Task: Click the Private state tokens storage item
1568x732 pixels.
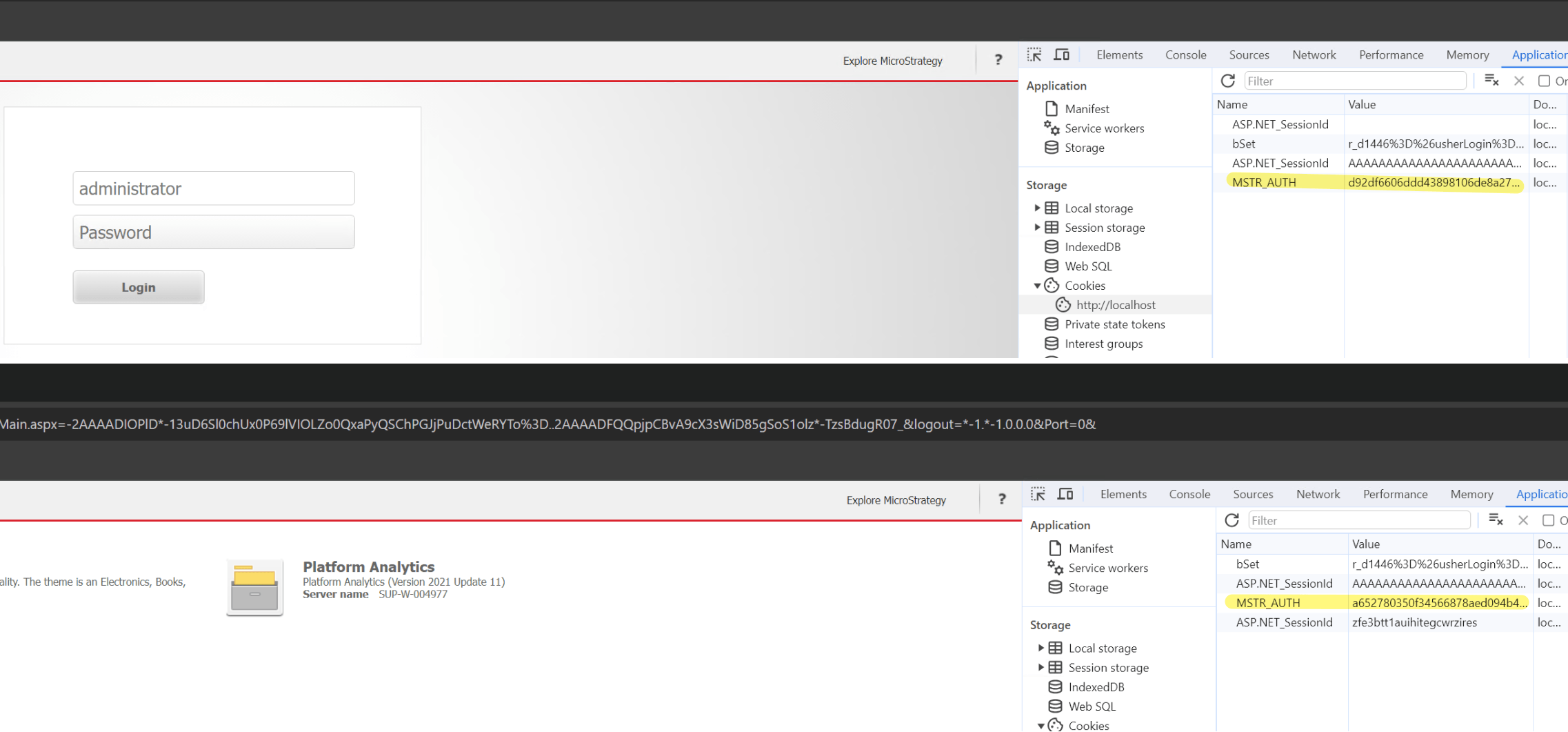Action: [x=1114, y=324]
